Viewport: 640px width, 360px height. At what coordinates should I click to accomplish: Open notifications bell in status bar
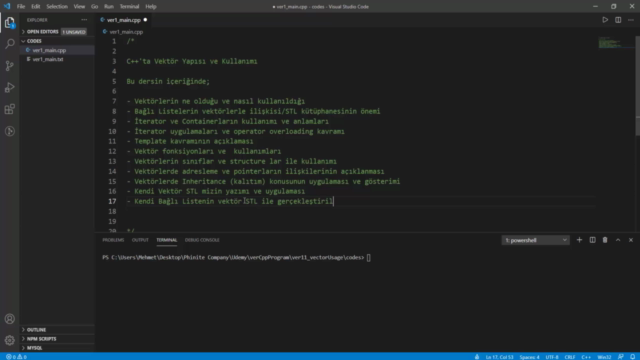click(632, 357)
